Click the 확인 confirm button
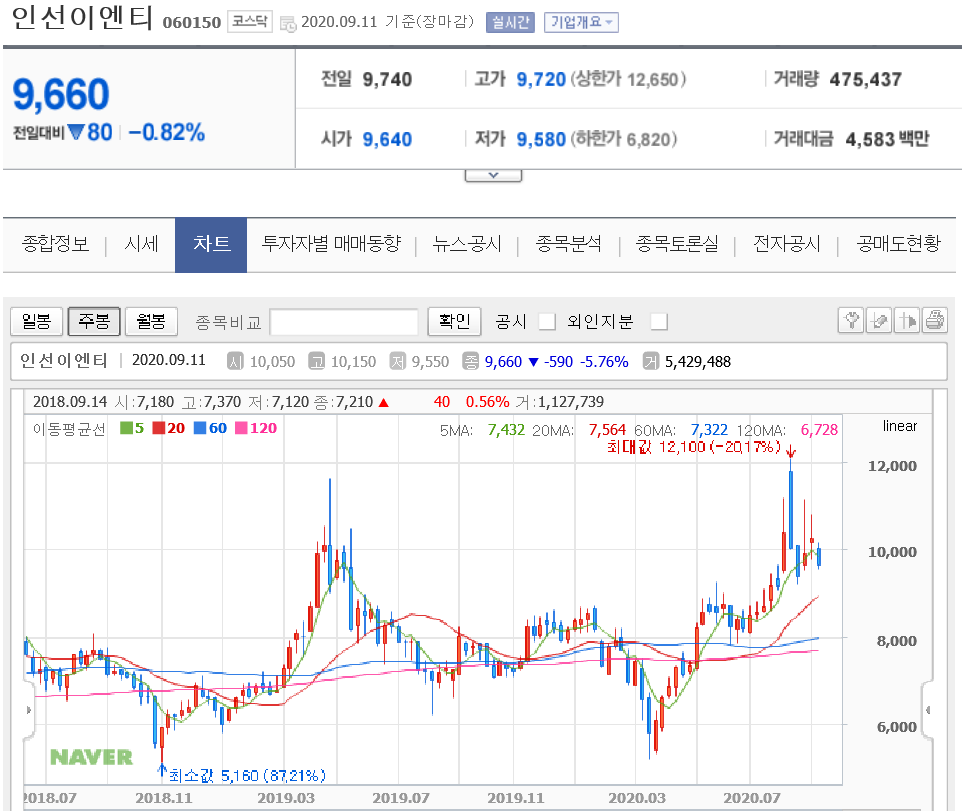This screenshot has width=962, height=811. pyautogui.click(x=454, y=321)
